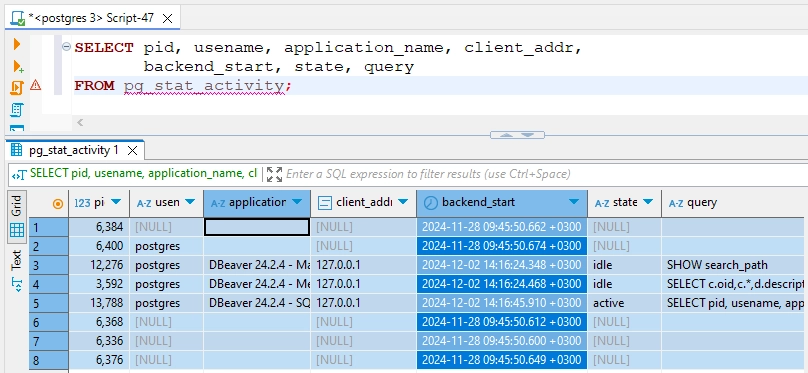Click the backend_start clock type icon
The image size is (808, 373).
pyautogui.click(x=430, y=203)
